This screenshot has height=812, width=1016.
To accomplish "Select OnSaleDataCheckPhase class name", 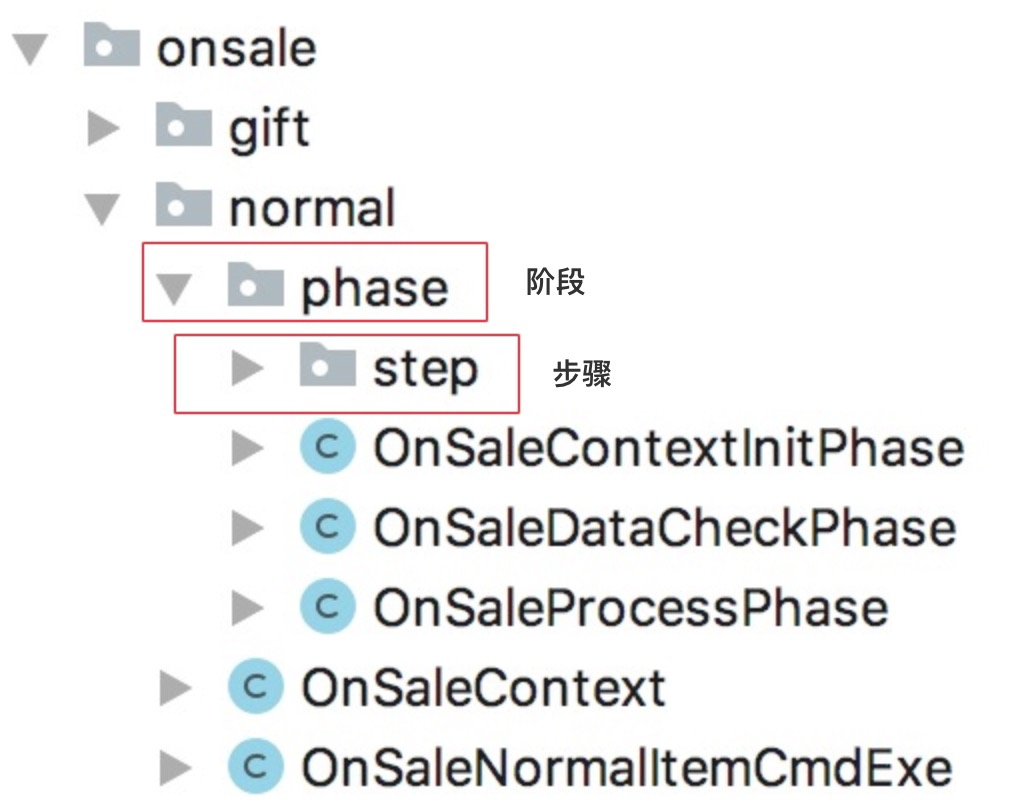I will (x=665, y=528).
